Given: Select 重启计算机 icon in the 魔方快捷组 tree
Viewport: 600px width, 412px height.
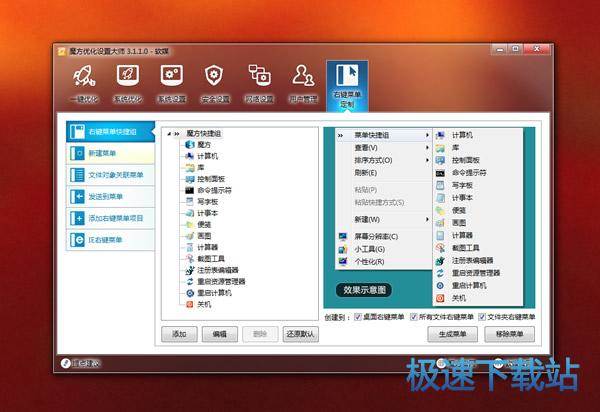Looking at the screenshot, I should pyautogui.click(x=190, y=293).
